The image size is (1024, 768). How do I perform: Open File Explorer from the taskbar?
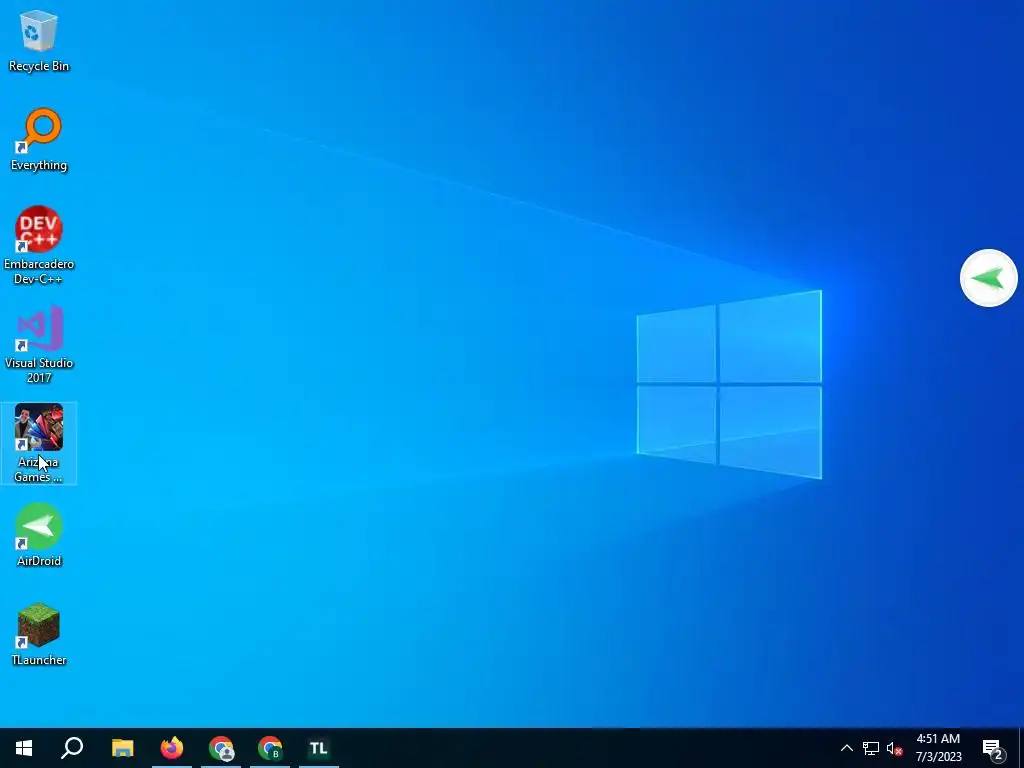tap(122, 748)
